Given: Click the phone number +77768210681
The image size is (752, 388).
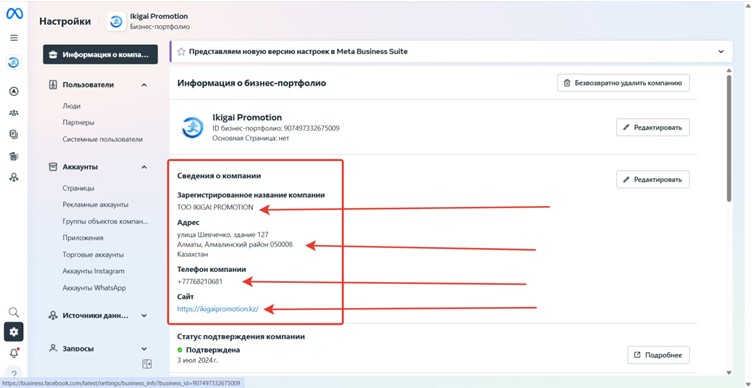Looking at the screenshot, I should click(200, 282).
